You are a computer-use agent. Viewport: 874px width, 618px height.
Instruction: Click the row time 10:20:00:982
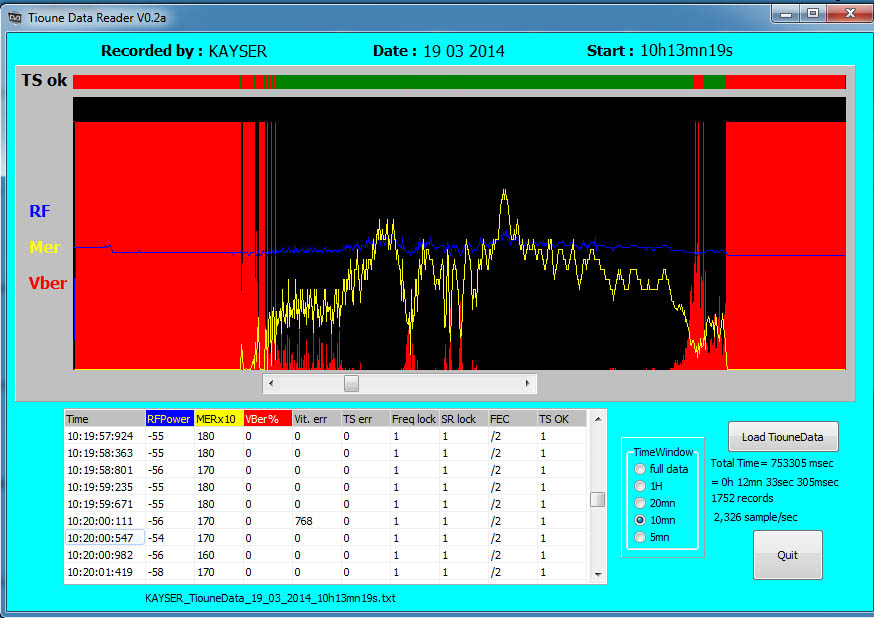click(x=100, y=555)
